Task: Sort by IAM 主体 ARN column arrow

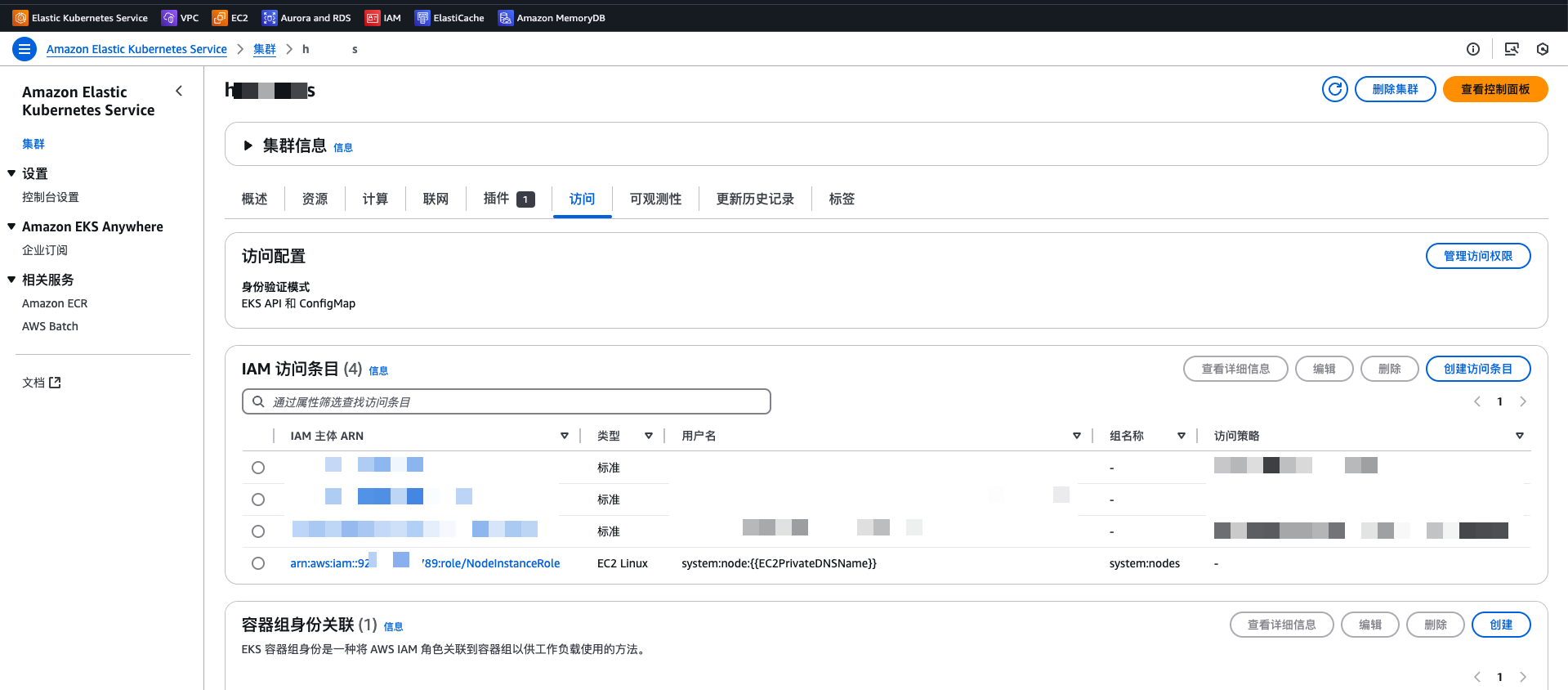Action: 564,436
